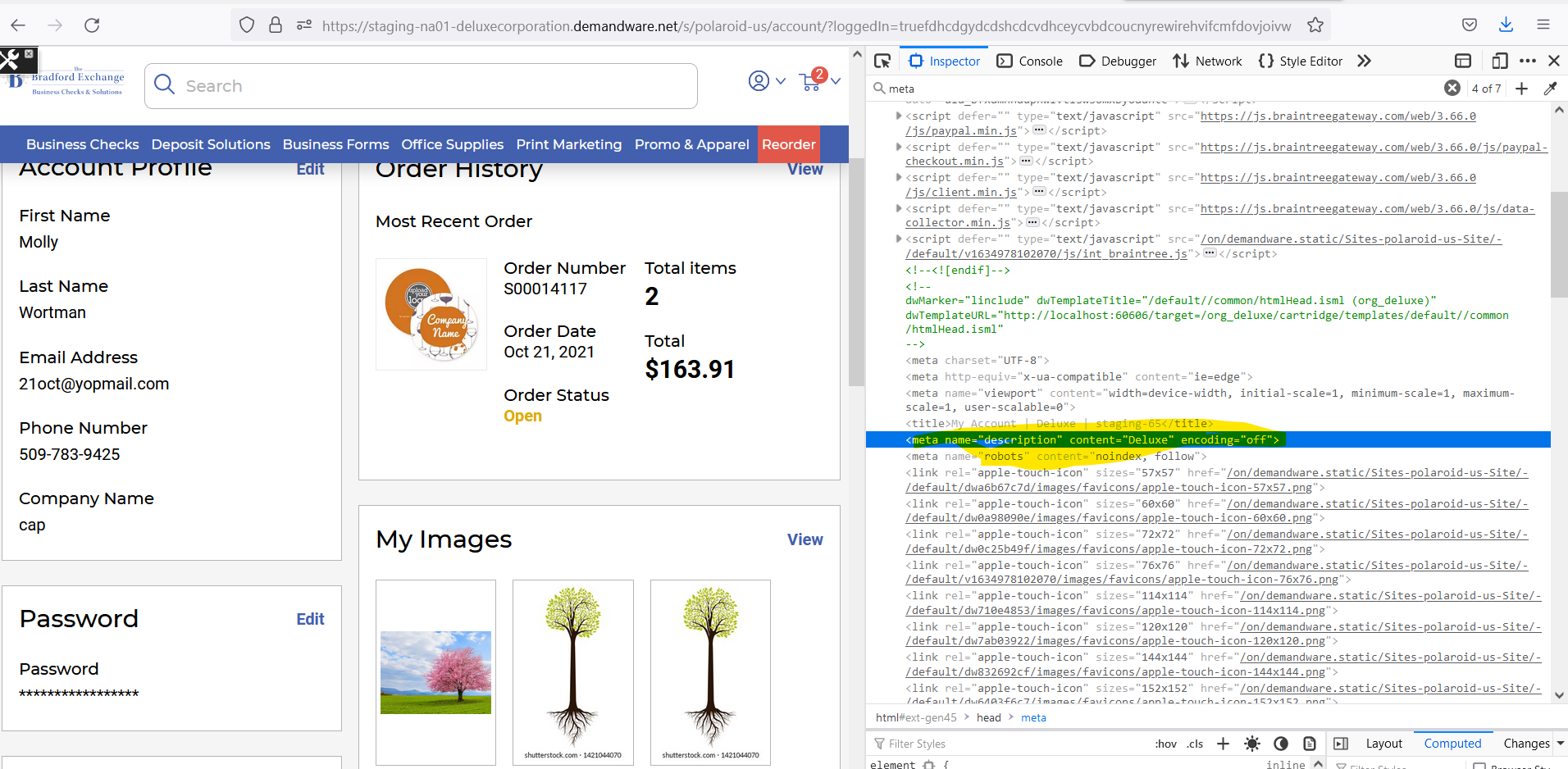The image size is (1568, 769).
Task: Toggle dark color scheme simulation (moon icon)
Action: pos(1280,744)
